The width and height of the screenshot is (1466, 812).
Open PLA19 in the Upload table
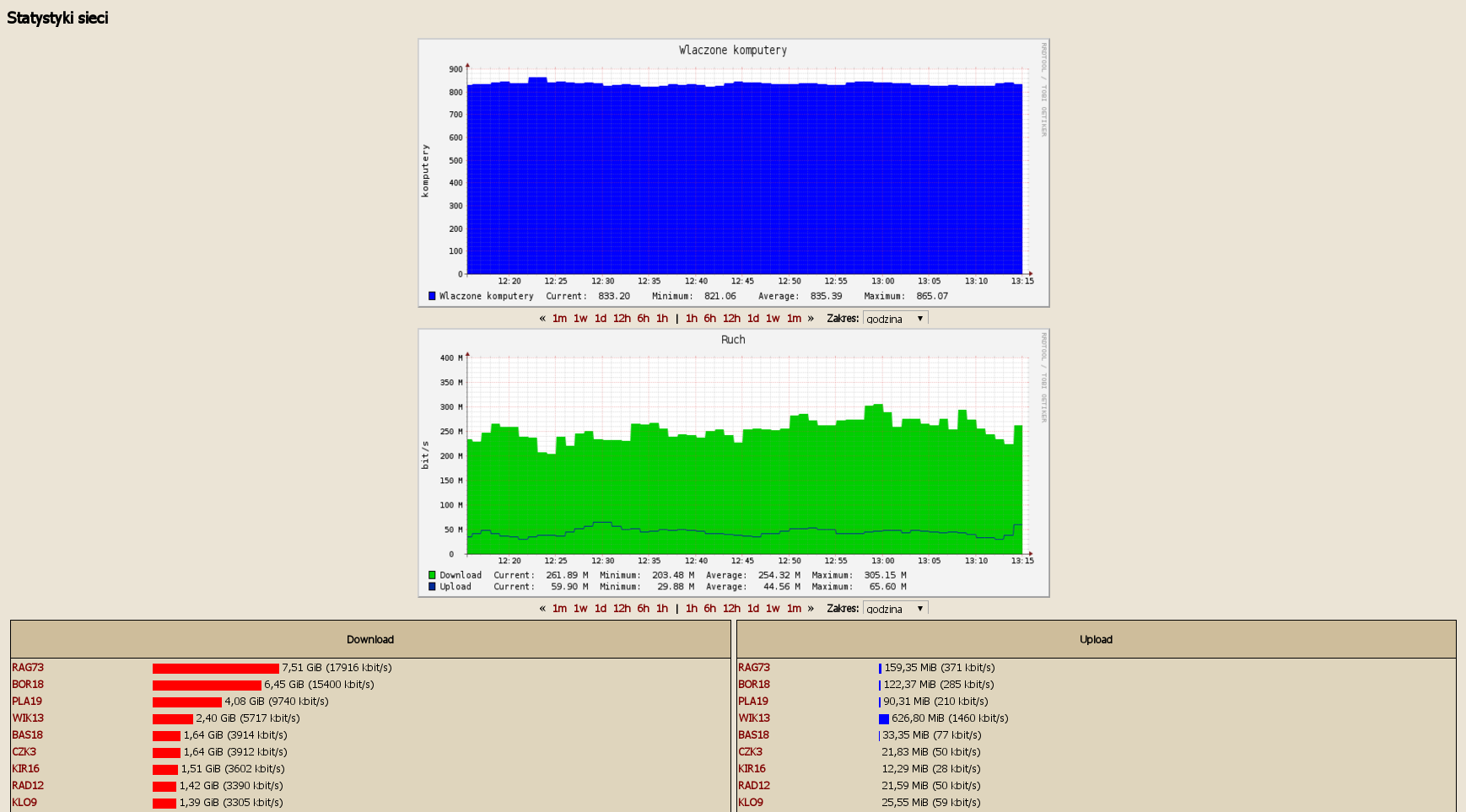click(x=753, y=702)
